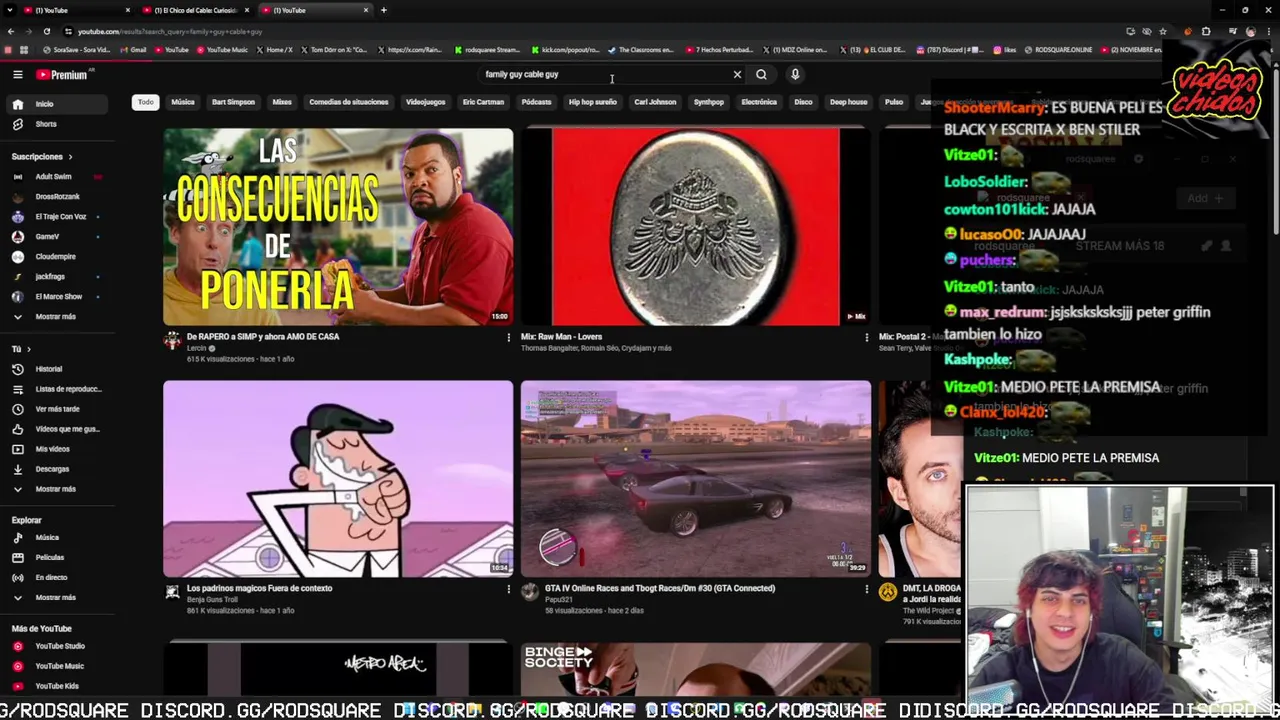Select the Comedias de situaciones chip
Viewport: 1280px width, 720px height.
pos(349,102)
